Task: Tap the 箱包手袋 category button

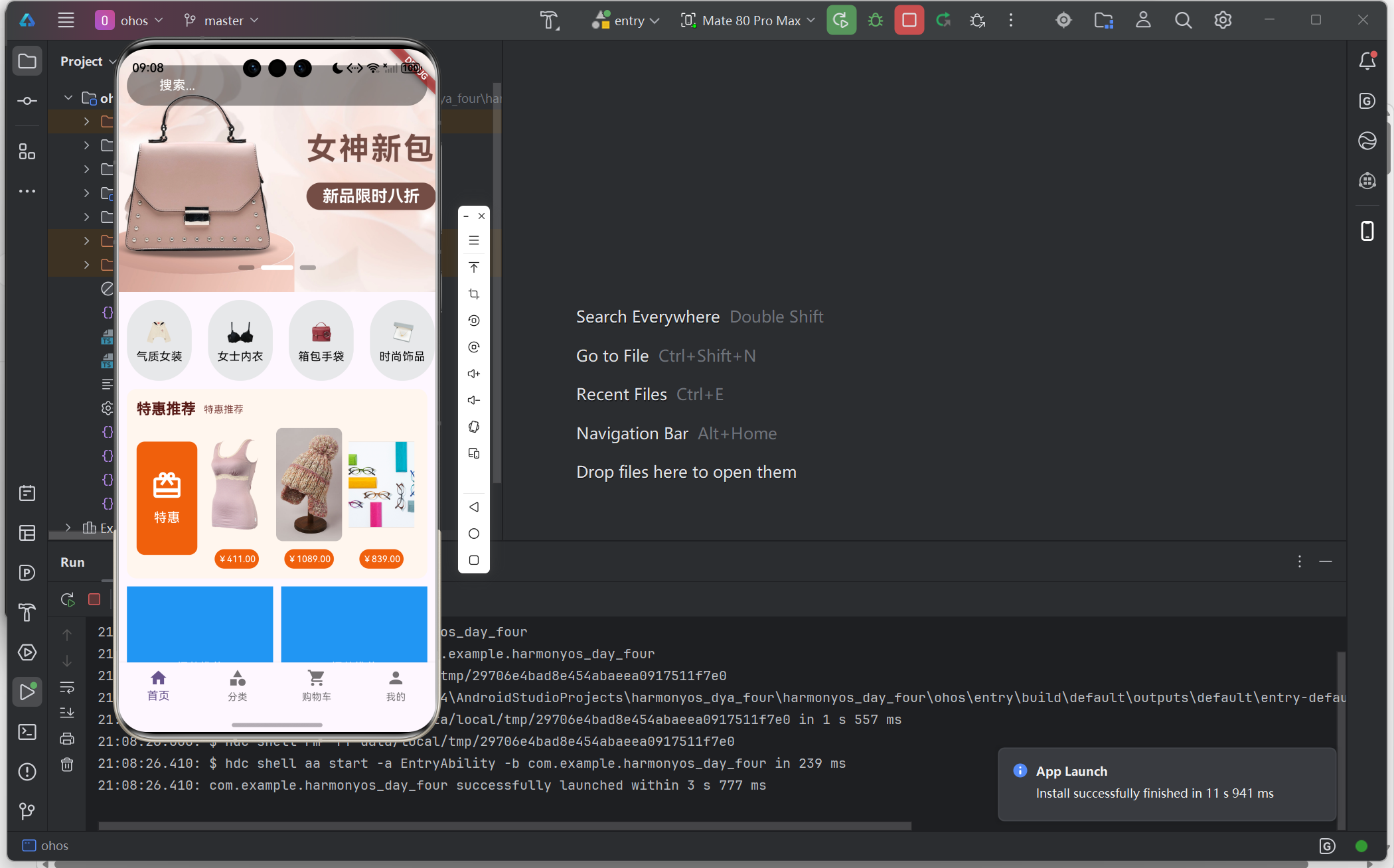Action: tap(321, 340)
